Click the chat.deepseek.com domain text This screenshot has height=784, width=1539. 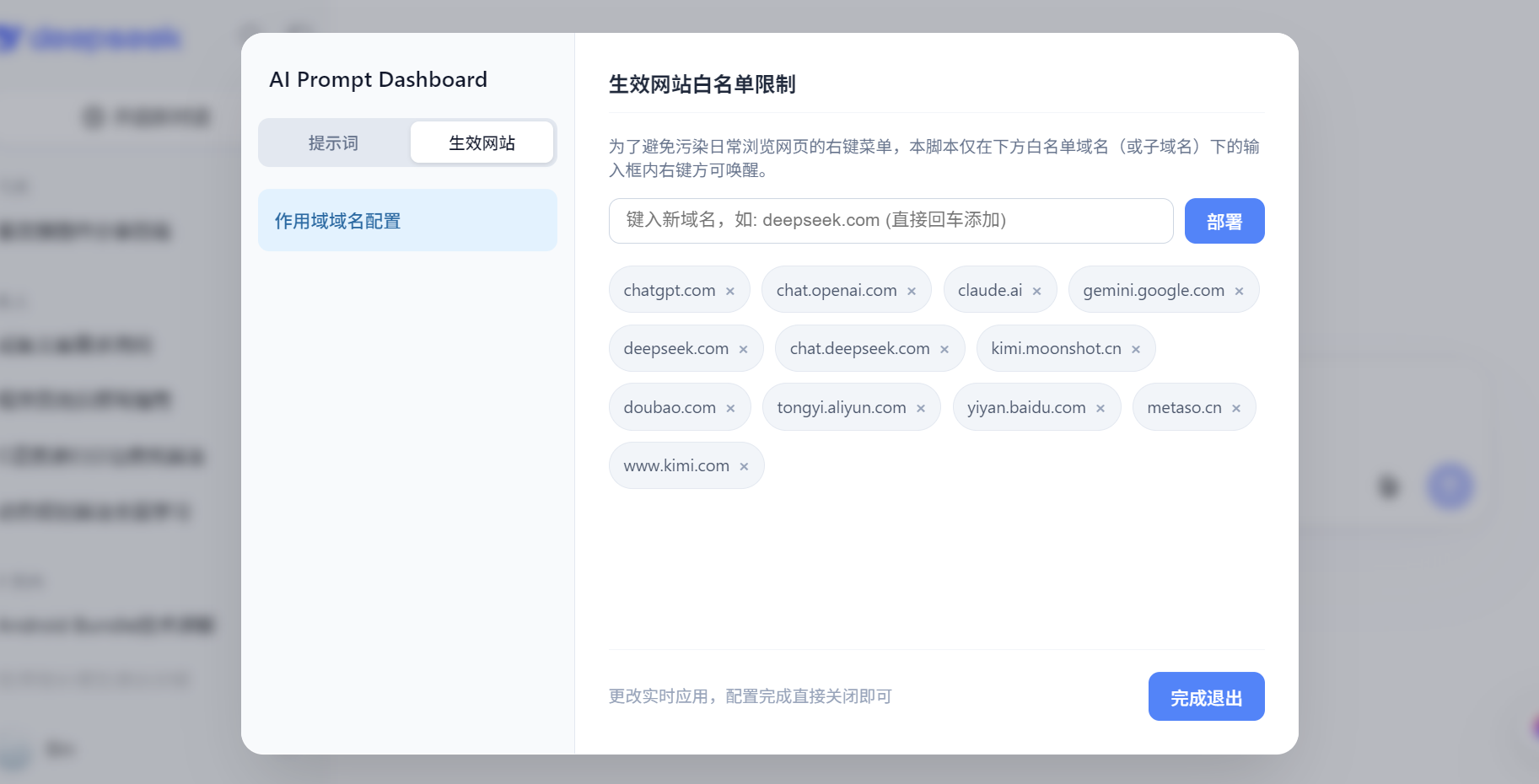click(x=860, y=348)
